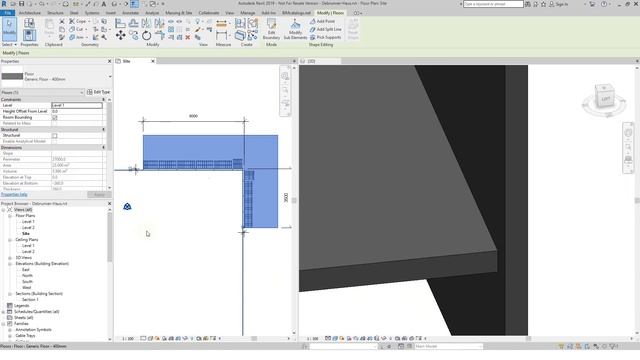Click the search keyword box in title bar

[493, 4]
